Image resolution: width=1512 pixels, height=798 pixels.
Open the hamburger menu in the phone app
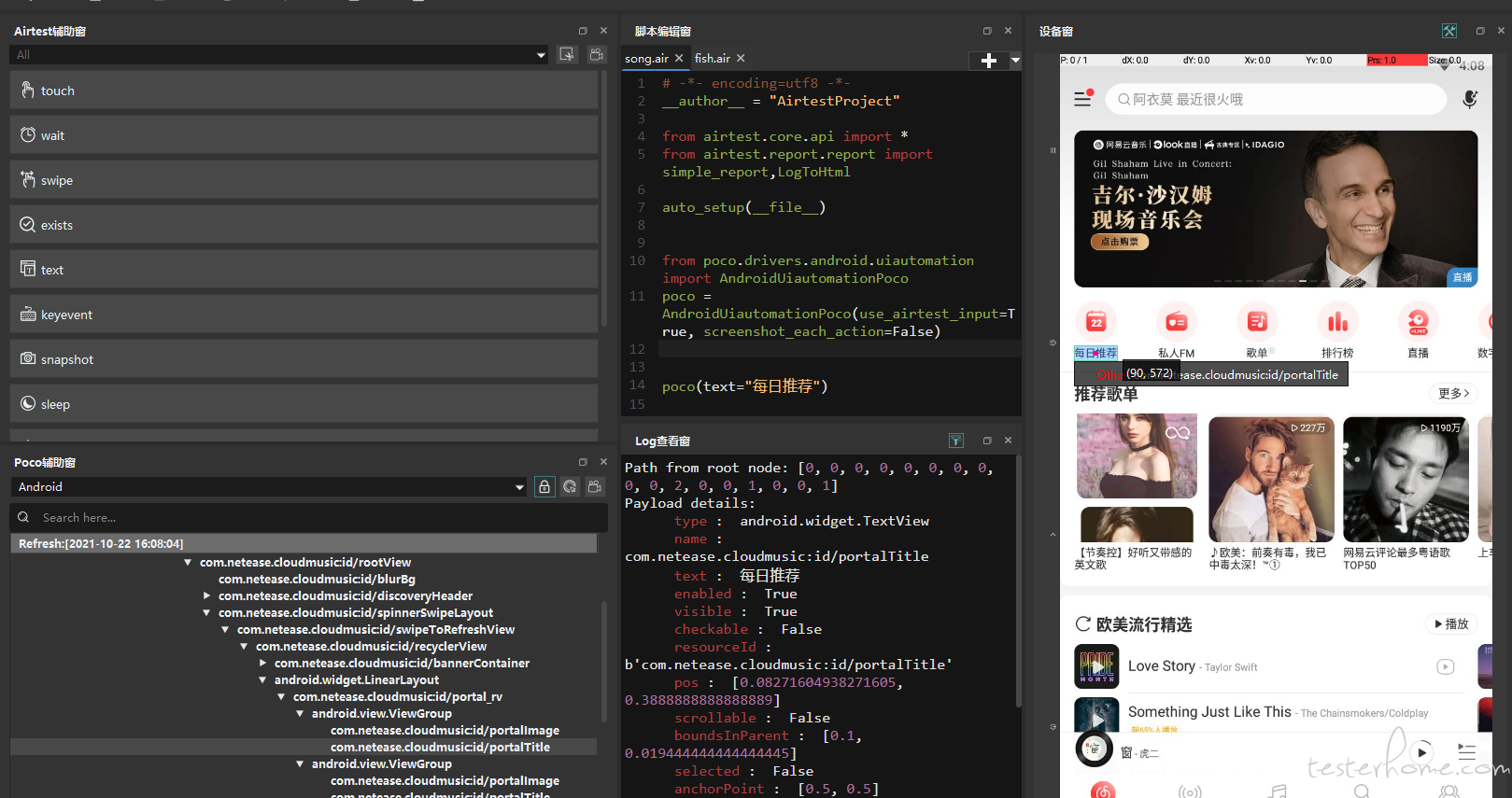pos(1083,98)
